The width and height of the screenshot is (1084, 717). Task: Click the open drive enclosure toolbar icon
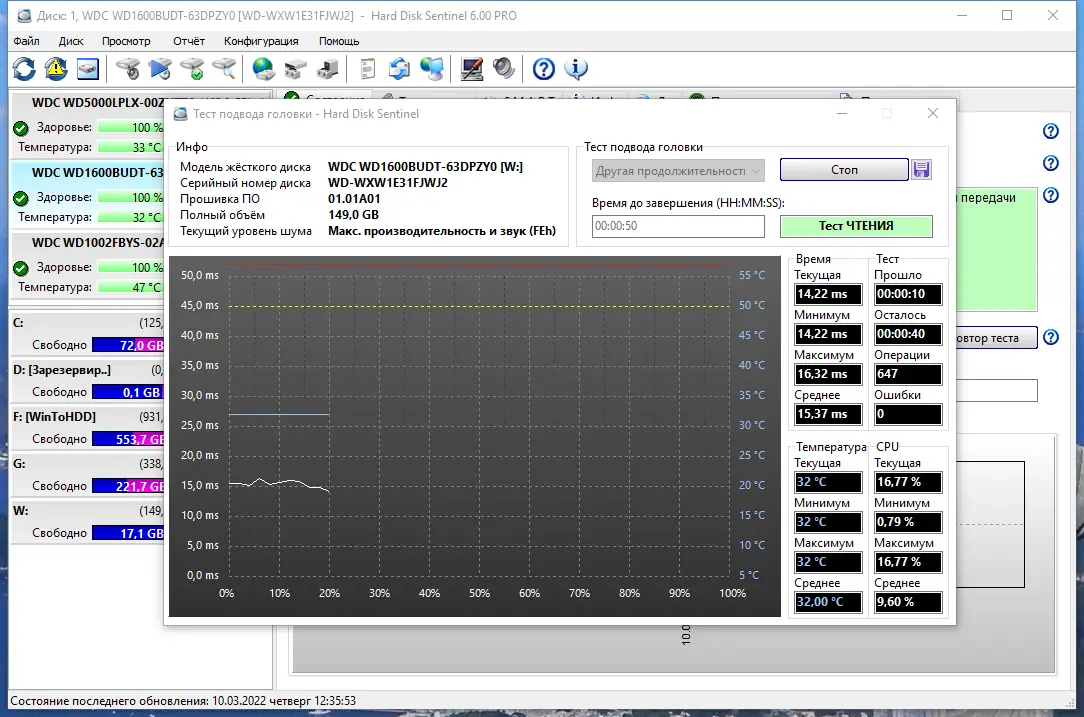(x=296, y=69)
